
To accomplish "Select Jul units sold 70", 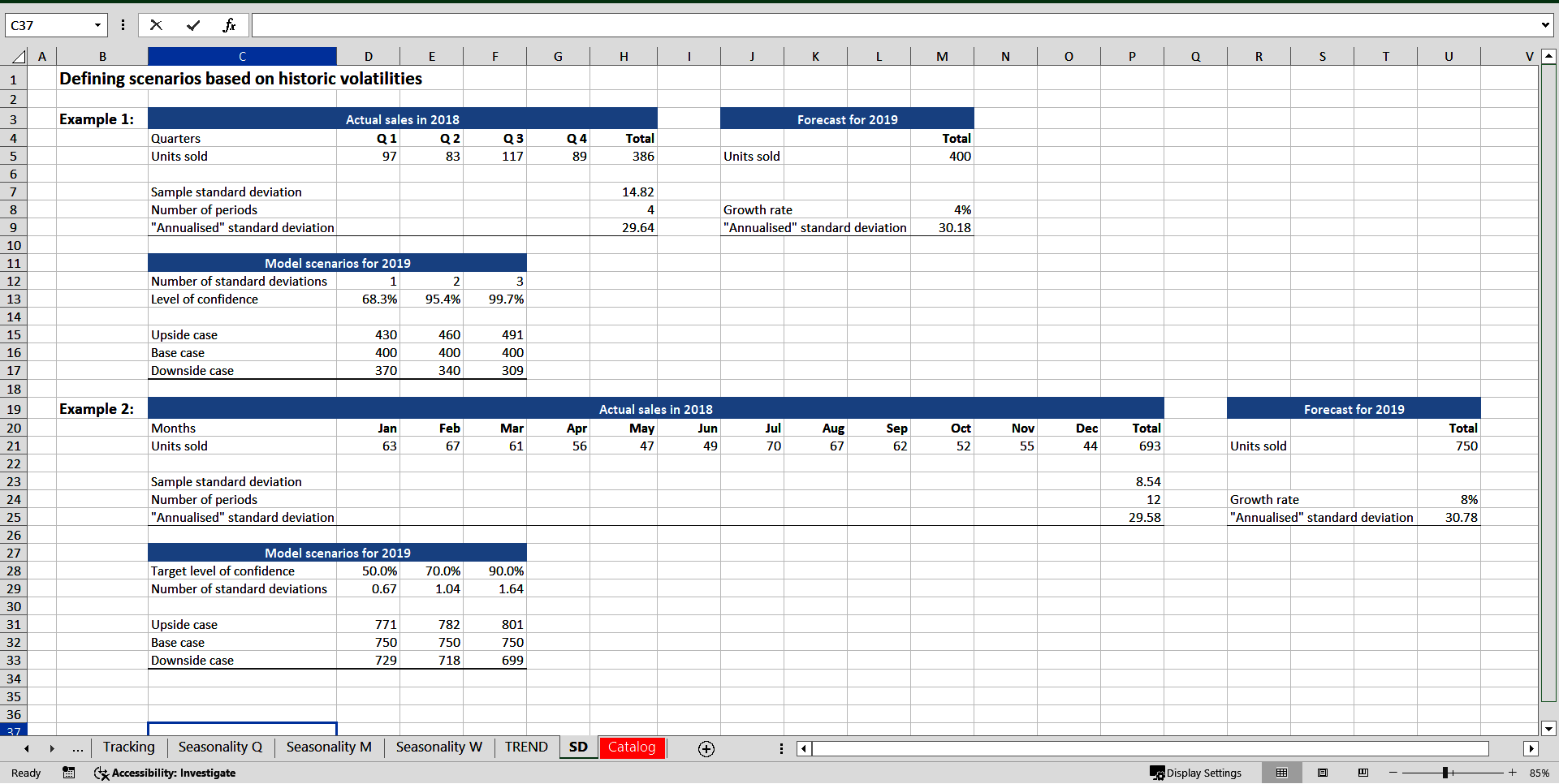I will [752, 446].
